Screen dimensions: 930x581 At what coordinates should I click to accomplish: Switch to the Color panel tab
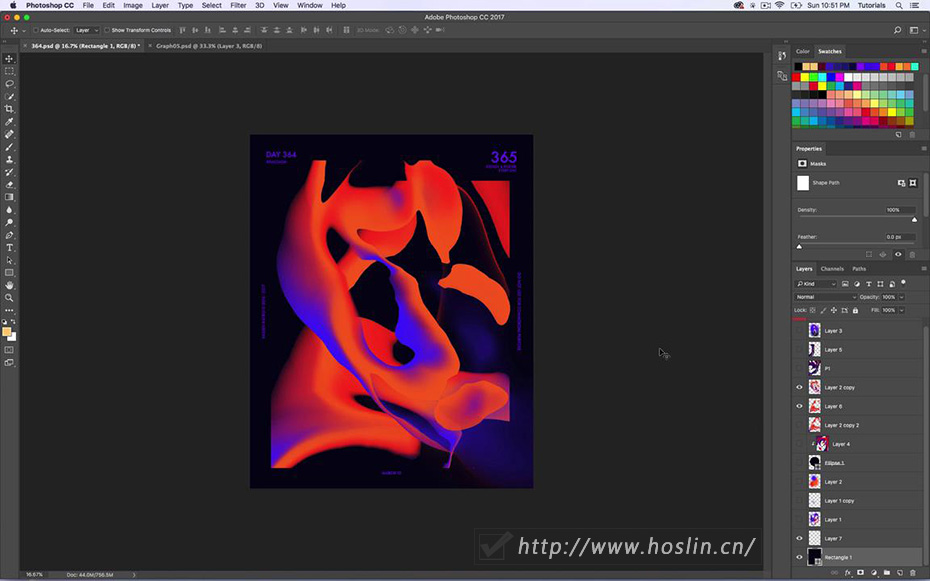point(802,52)
